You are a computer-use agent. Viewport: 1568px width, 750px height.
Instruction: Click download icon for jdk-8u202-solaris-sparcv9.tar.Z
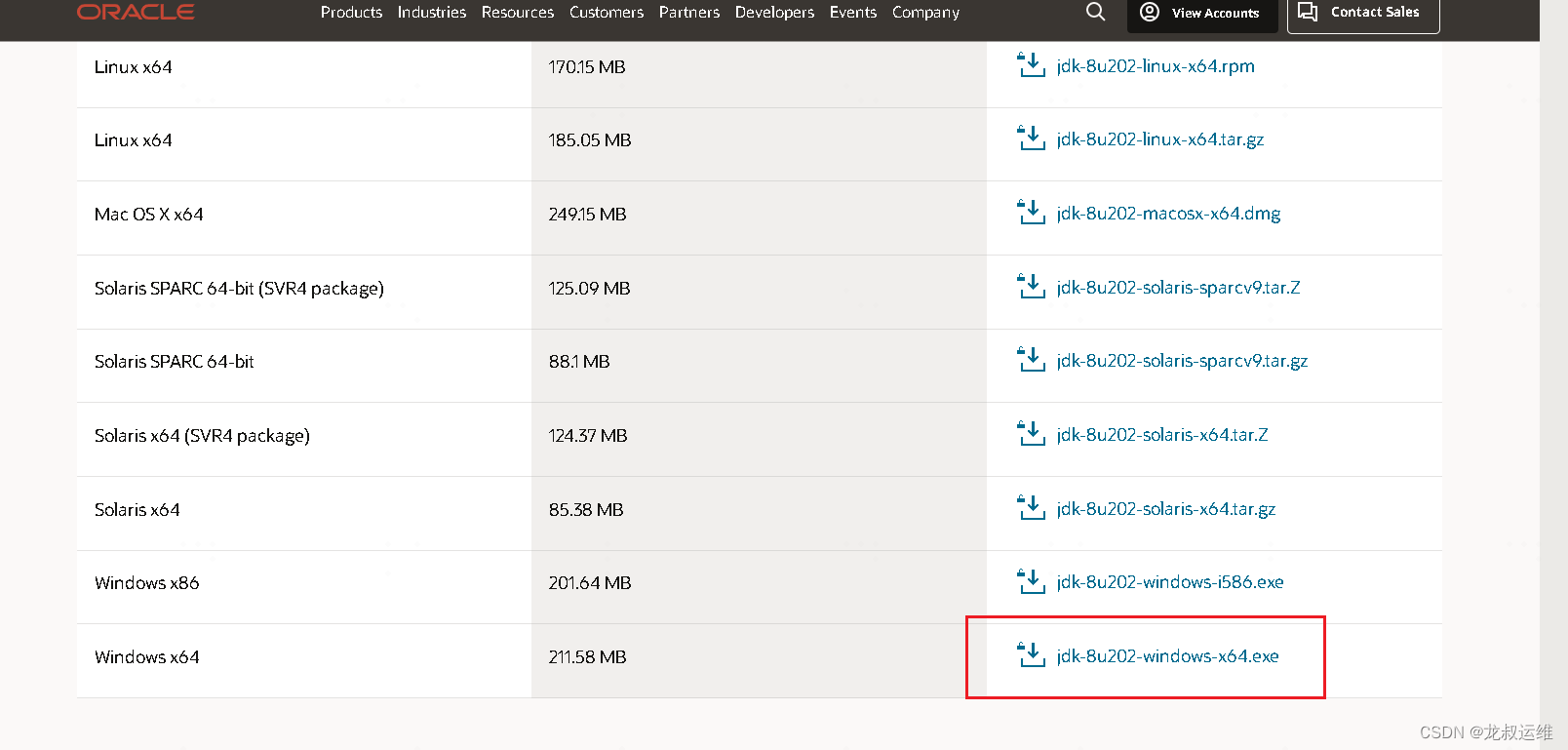point(1031,287)
